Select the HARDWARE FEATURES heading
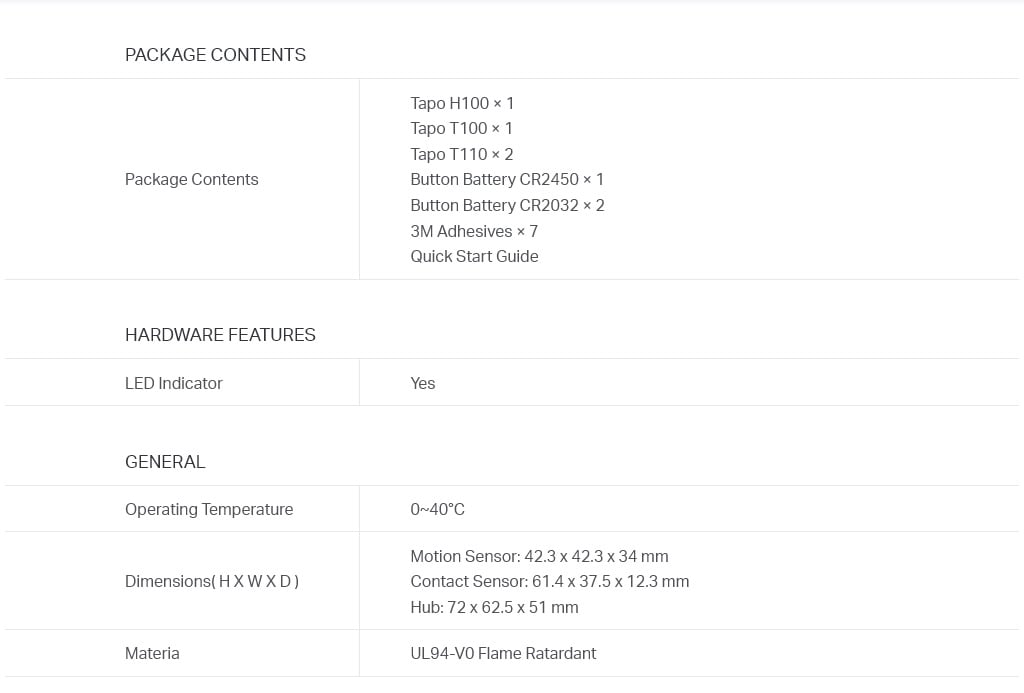1024x693 pixels. coord(220,335)
